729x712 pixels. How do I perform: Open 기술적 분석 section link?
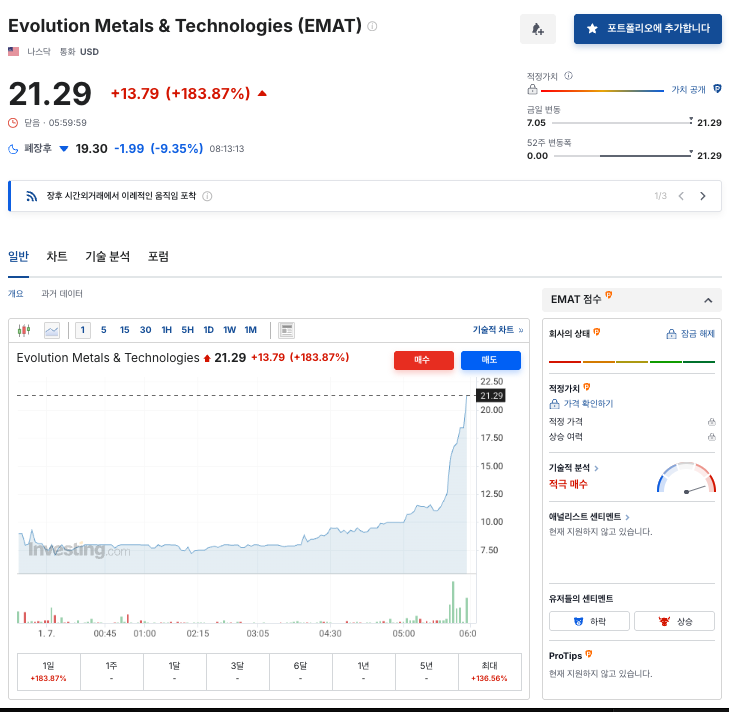pyautogui.click(x=573, y=468)
